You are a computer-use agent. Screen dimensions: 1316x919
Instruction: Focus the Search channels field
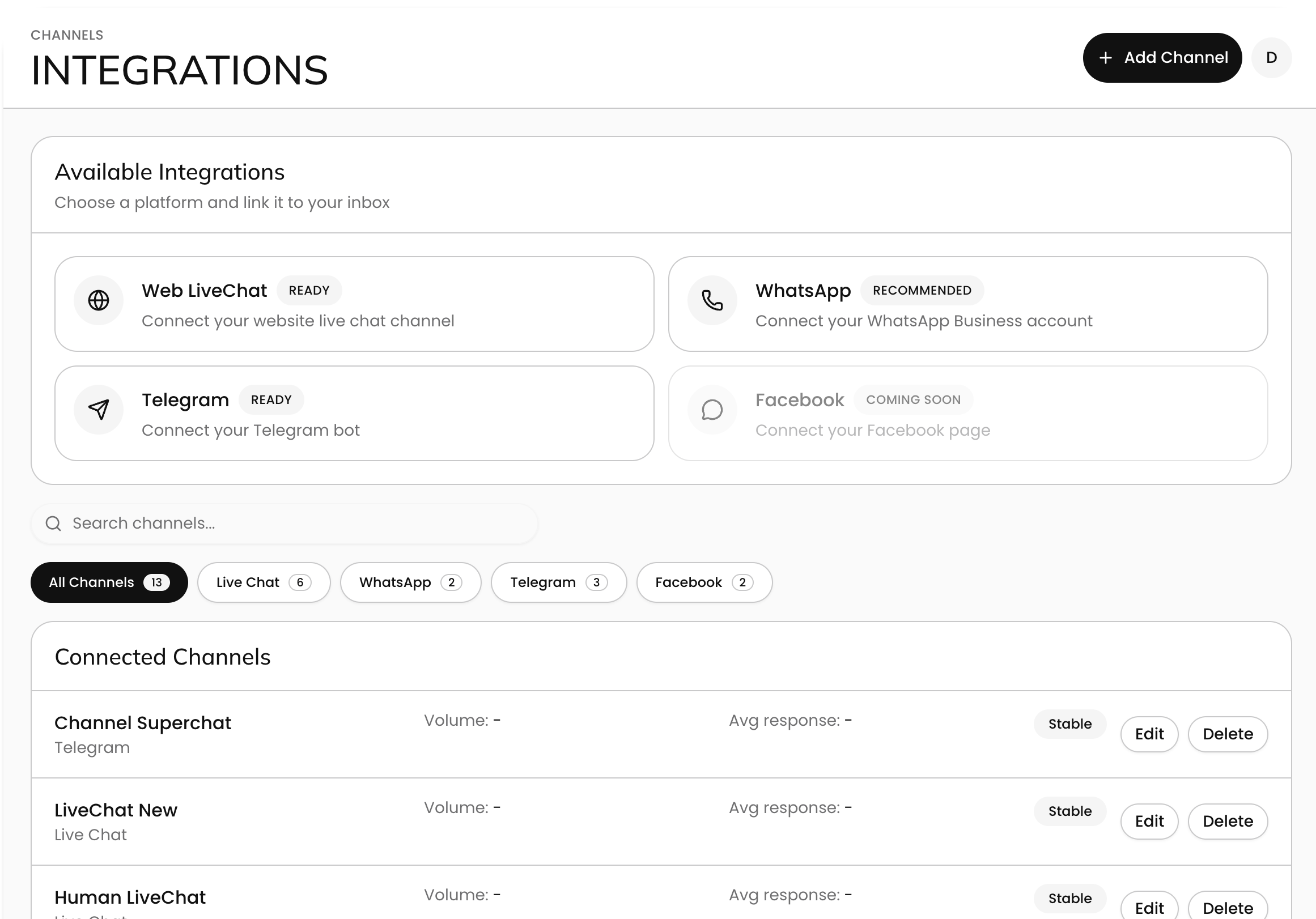tap(285, 523)
